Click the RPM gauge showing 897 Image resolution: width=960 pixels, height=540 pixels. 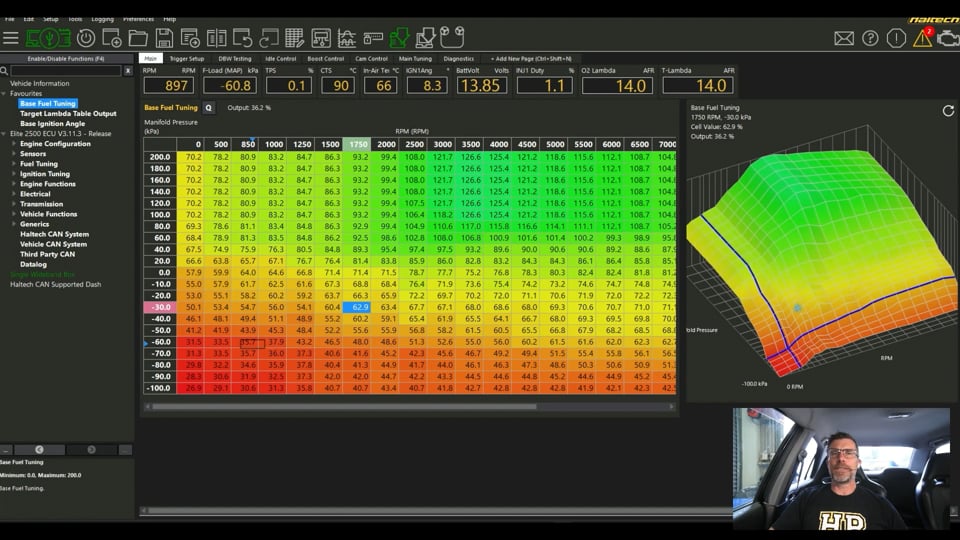(x=168, y=86)
